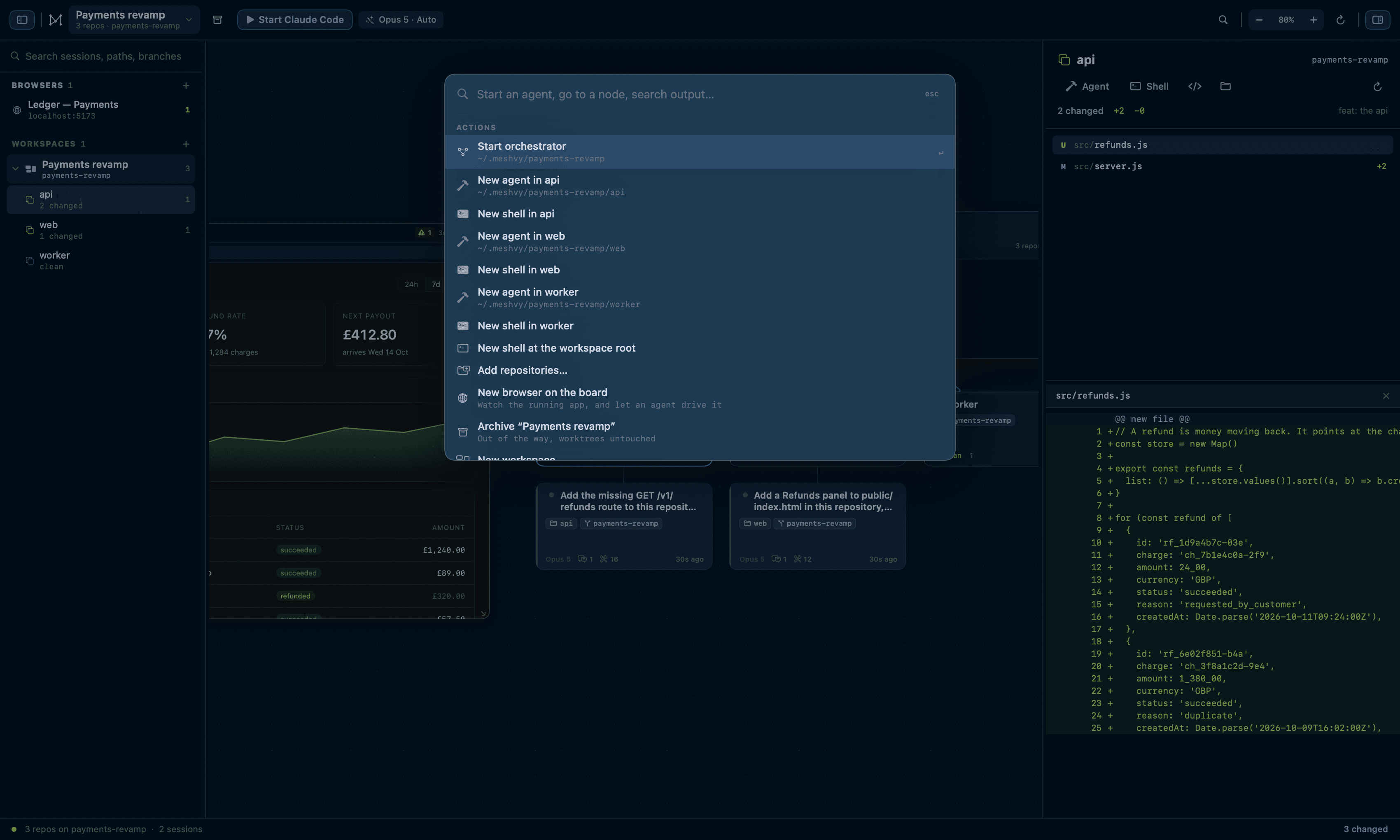Choose New shell at the workspace root
The width and height of the screenshot is (1400, 840).
(700, 348)
